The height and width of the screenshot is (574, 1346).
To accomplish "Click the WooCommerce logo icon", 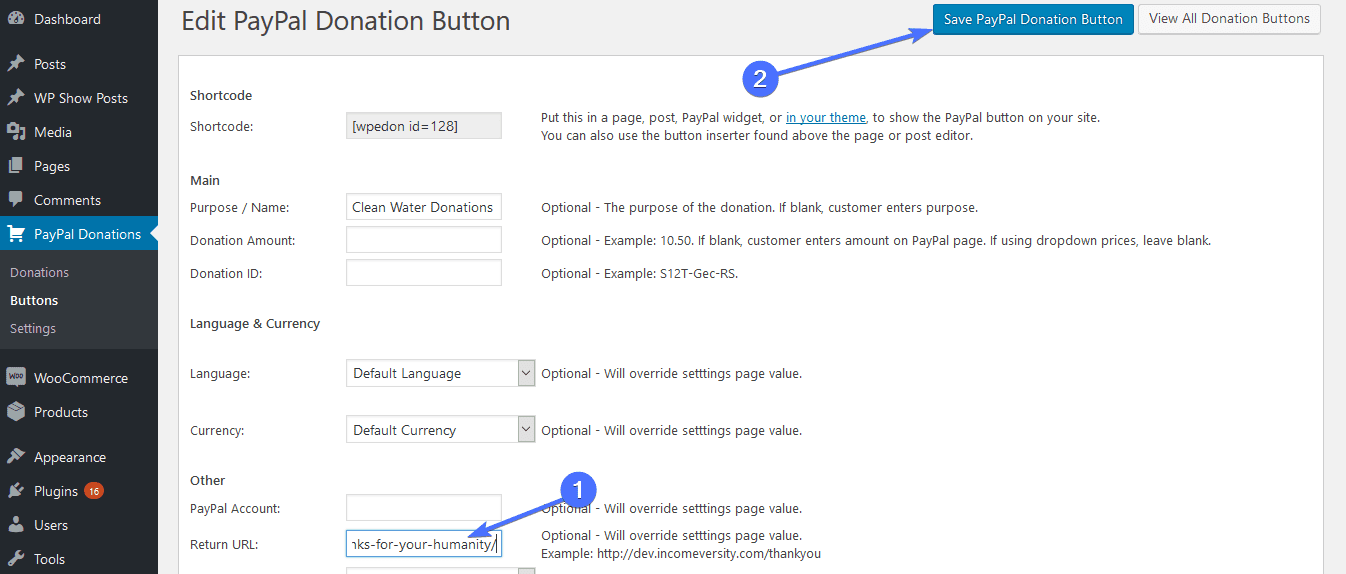I will 16,378.
